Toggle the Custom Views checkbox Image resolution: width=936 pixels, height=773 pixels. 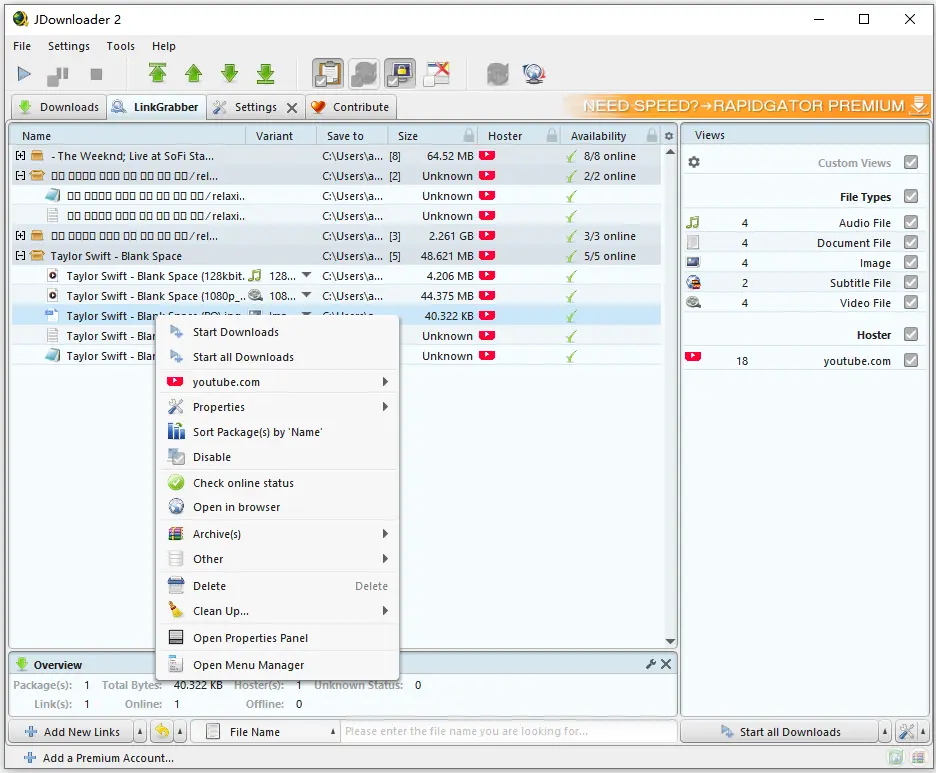(x=910, y=162)
